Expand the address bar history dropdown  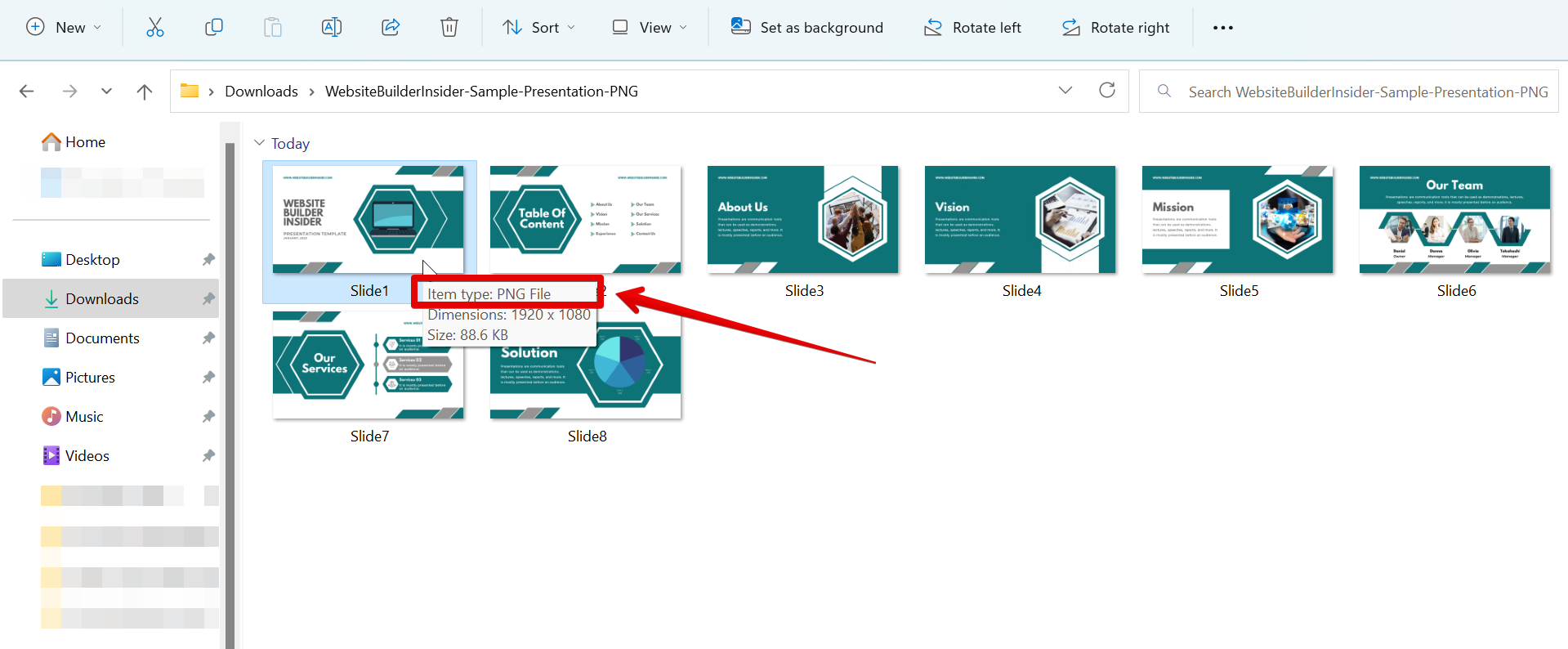coord(1065,91)
